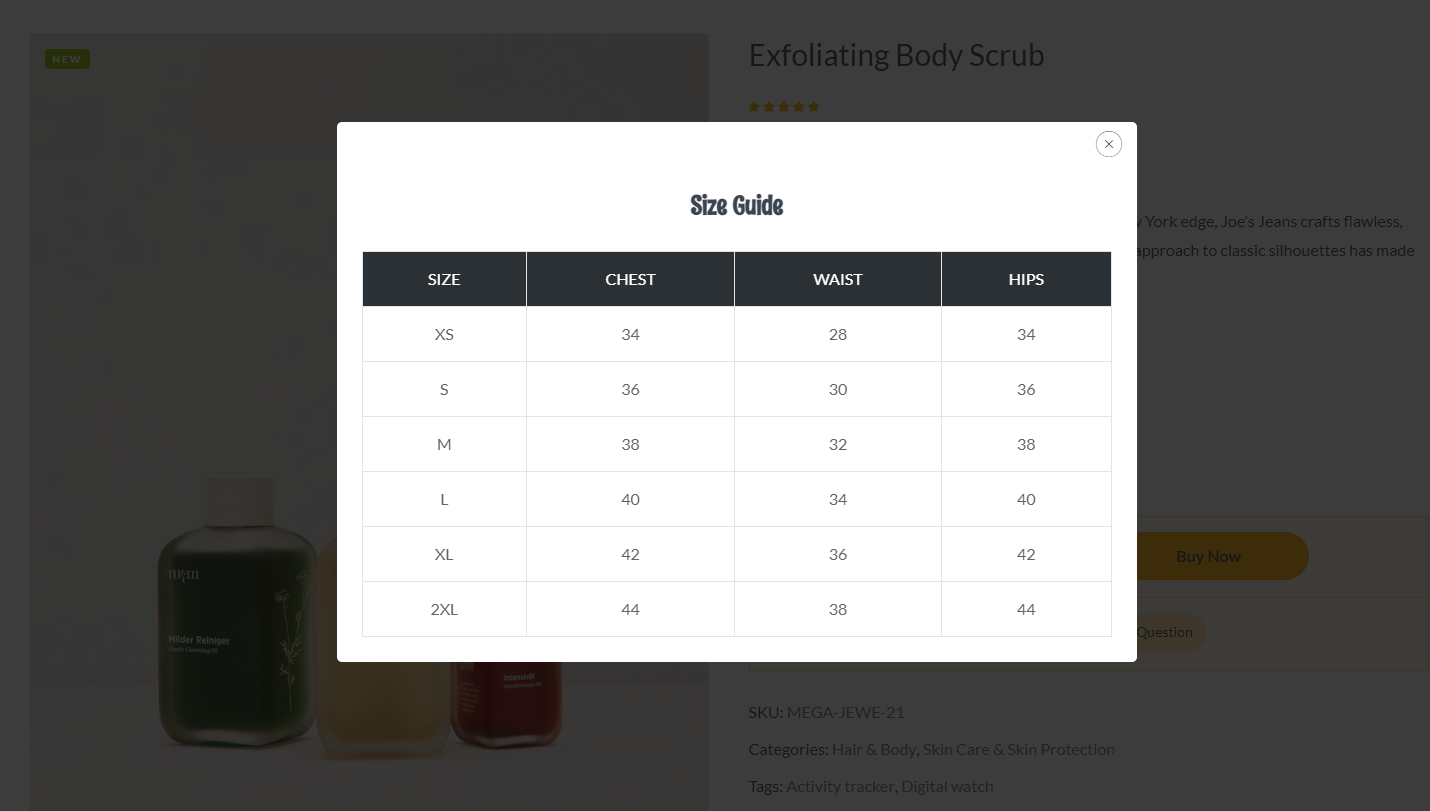Click the HIPS column header

pyautogui.click(x=1026, y=279)
